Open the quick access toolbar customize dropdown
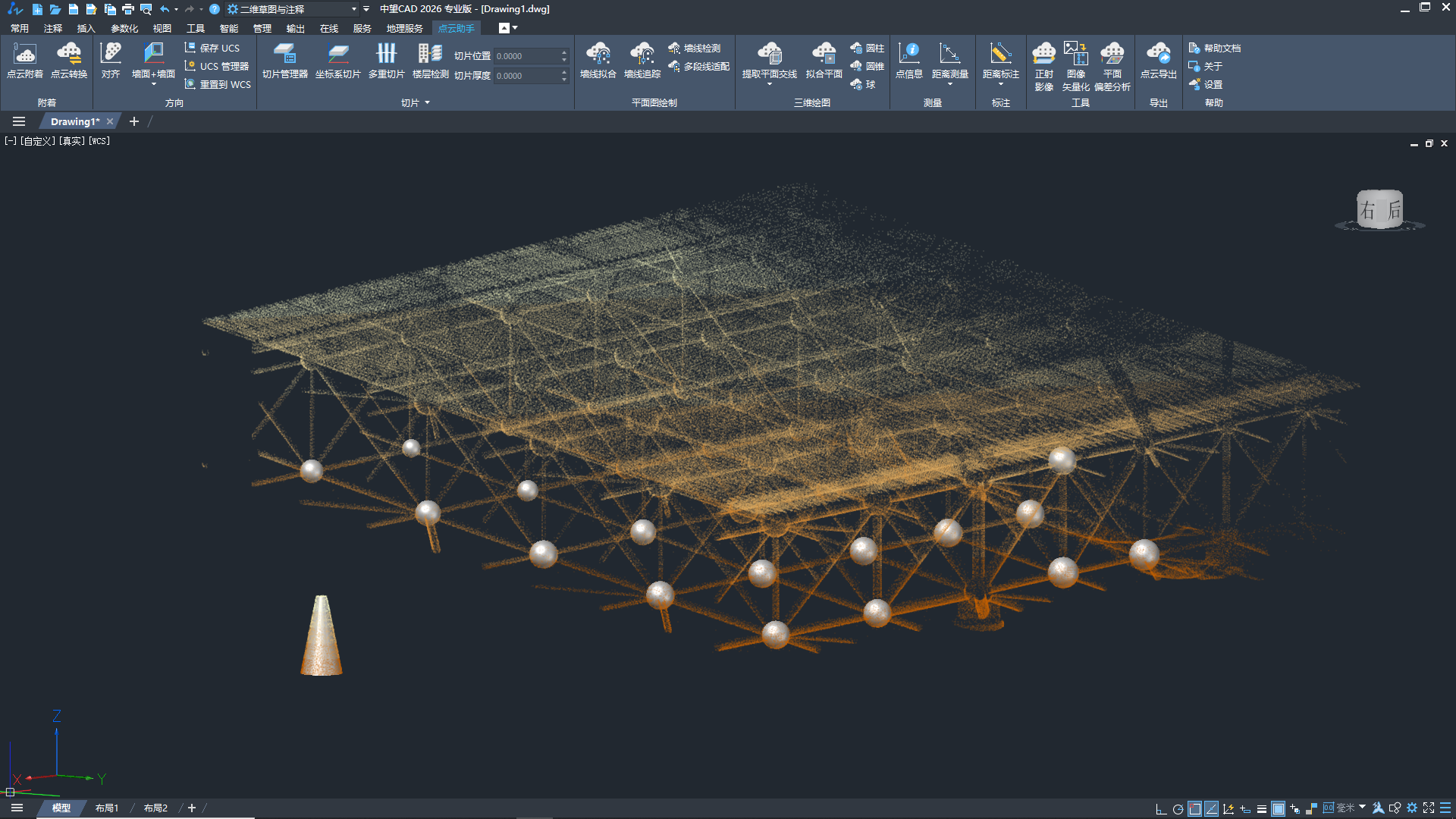Screen dimensions: 1456x819 pos(366,9)
